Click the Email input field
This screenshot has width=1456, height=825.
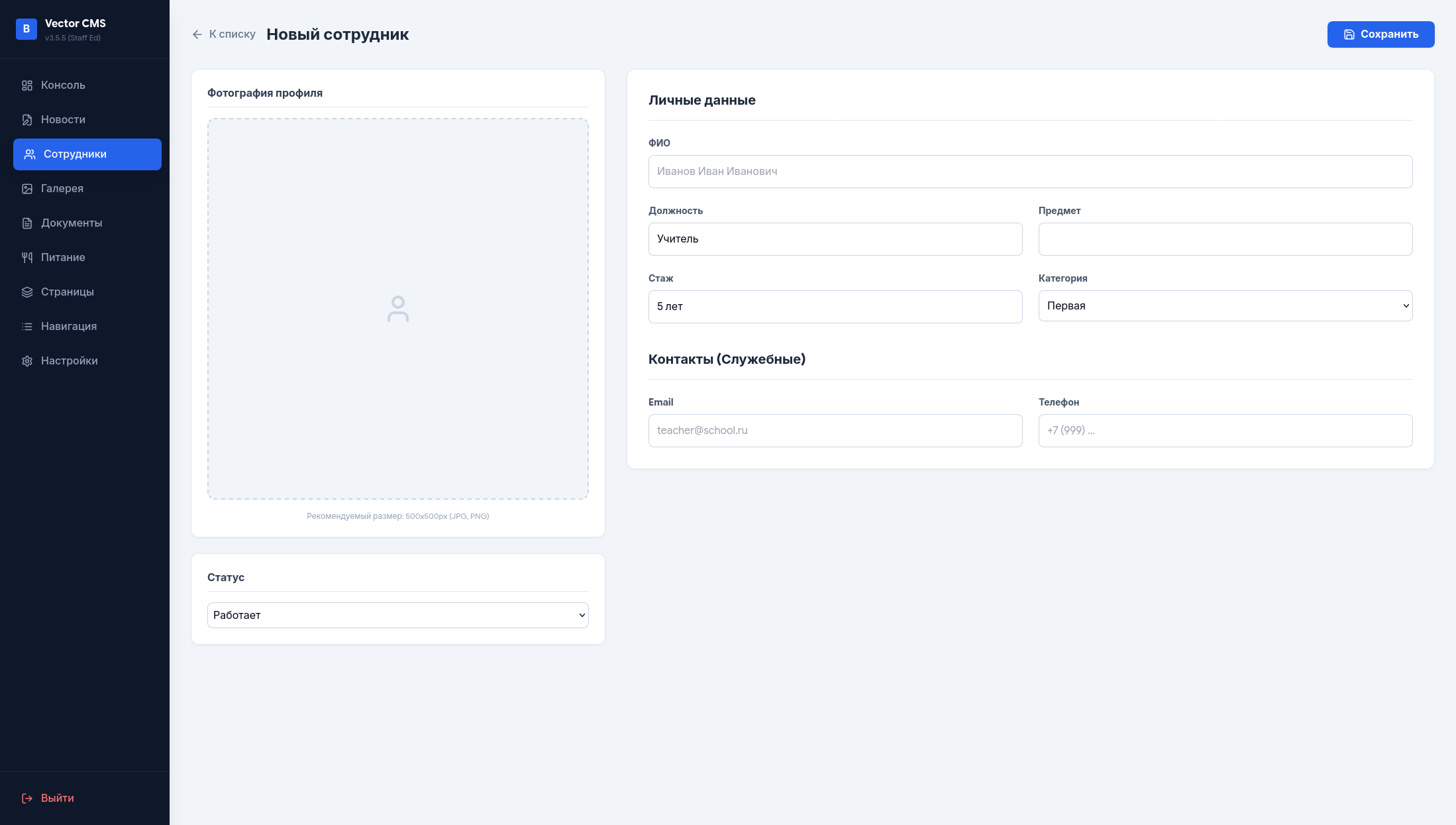click(x=835, y=431)
